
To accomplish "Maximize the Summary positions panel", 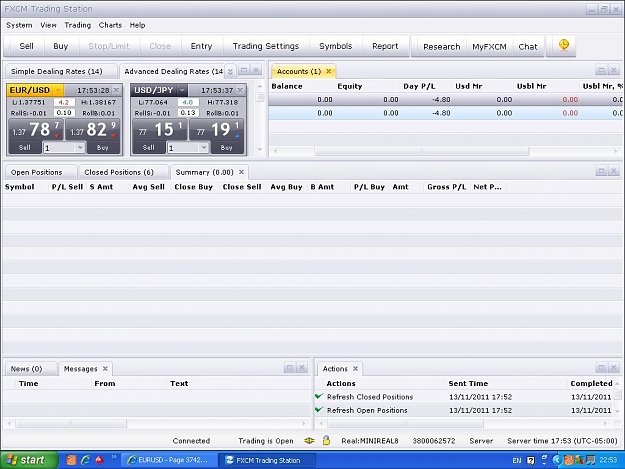I will click(601, 171).
